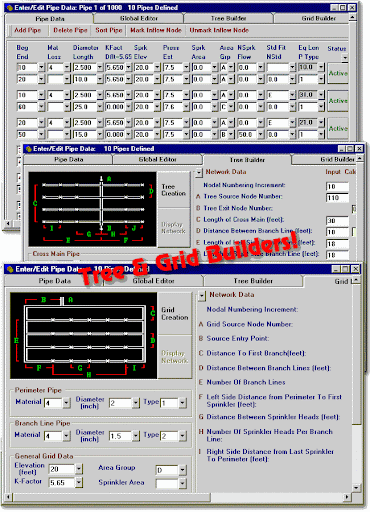The width and height of the screenshot is (370, 512).
Task: Click 'Tree Exit Node Number:' label
Action: click(x=238, y=208)
